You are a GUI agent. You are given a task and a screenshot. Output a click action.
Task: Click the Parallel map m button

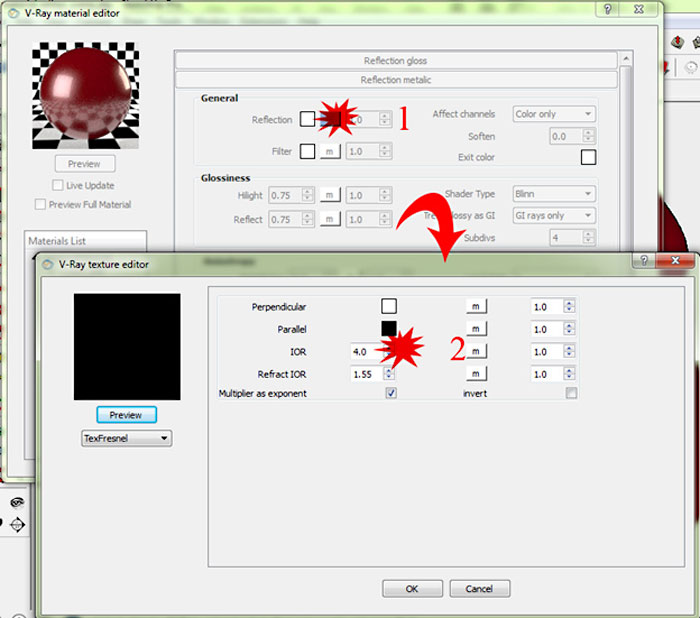(476, 329)
